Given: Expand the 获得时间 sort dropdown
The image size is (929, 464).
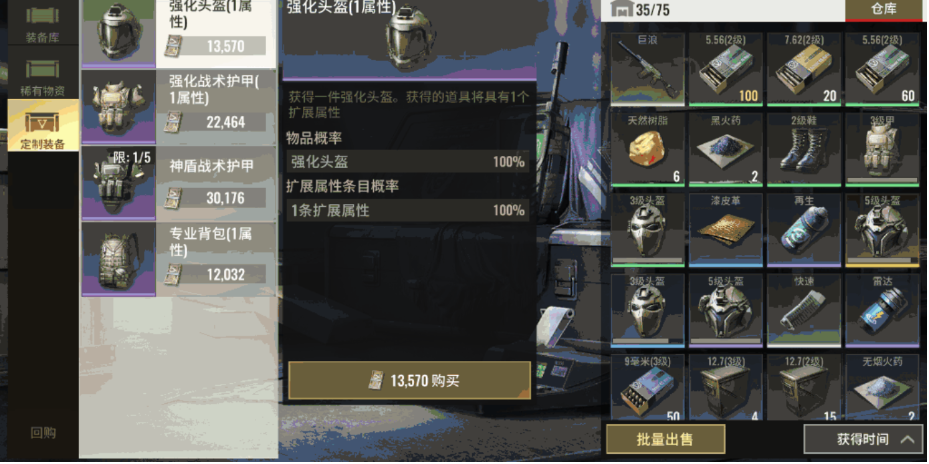Looking at the screenshot, I should point(863,439).
